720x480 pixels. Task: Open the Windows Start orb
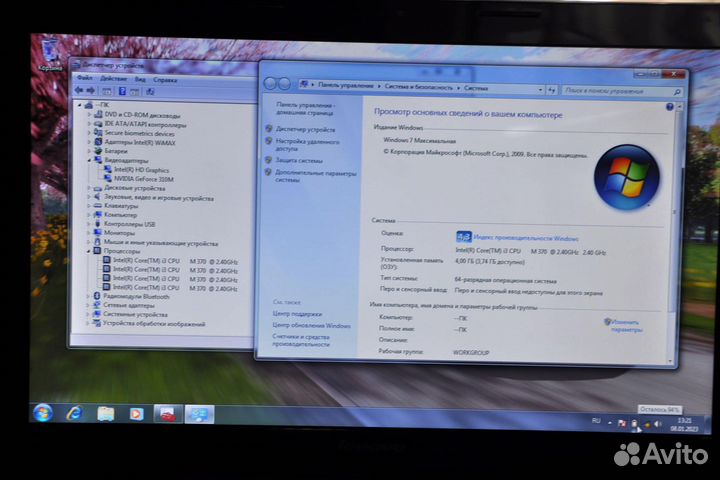tap(43, 413)
